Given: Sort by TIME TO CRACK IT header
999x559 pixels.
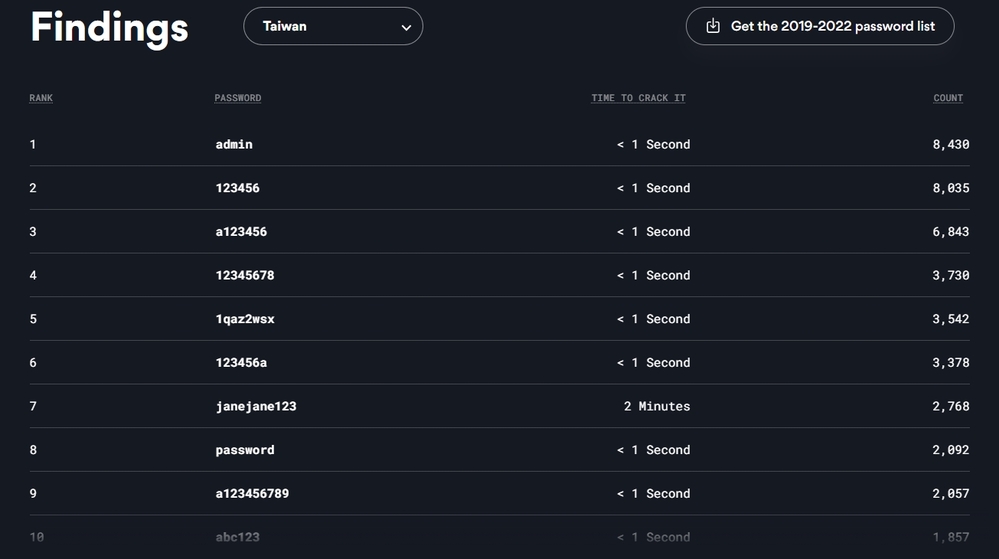Looking at the screenshot, I should (x=638, y=98).
